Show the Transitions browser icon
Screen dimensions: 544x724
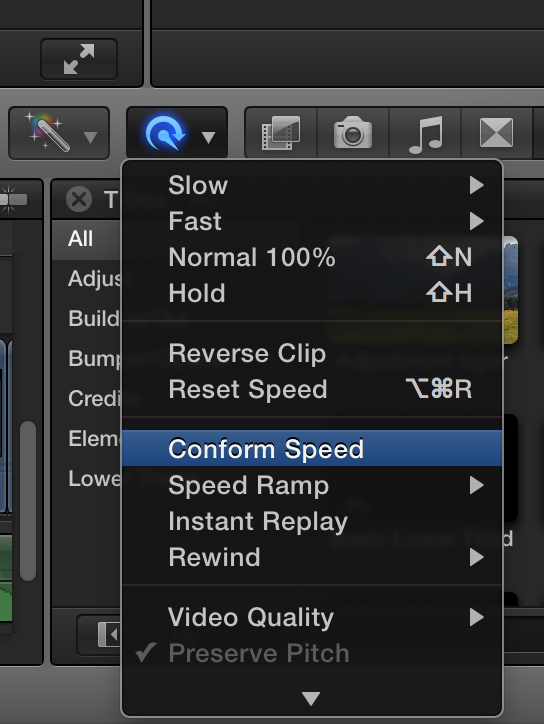(x=496, y=133)
